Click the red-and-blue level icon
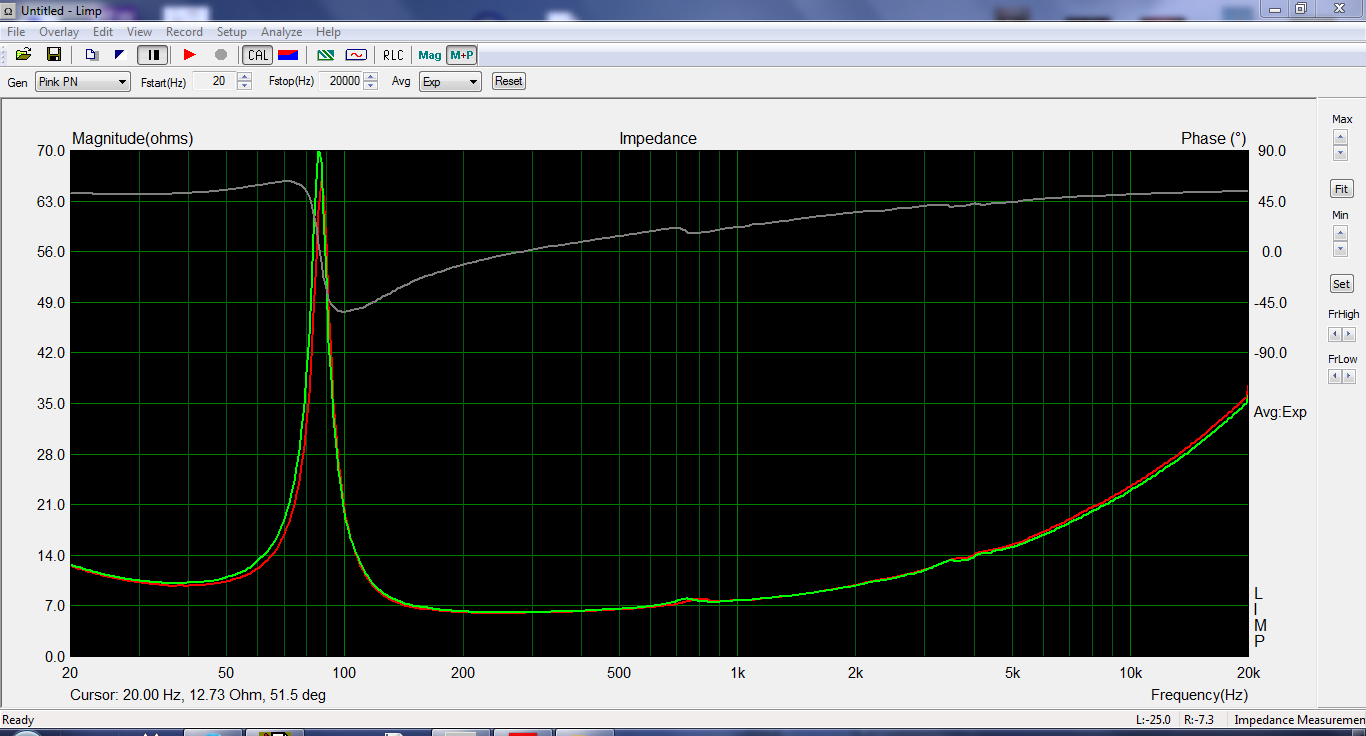The height and width of the screenshot is (736, 1366). coord(288,55)
